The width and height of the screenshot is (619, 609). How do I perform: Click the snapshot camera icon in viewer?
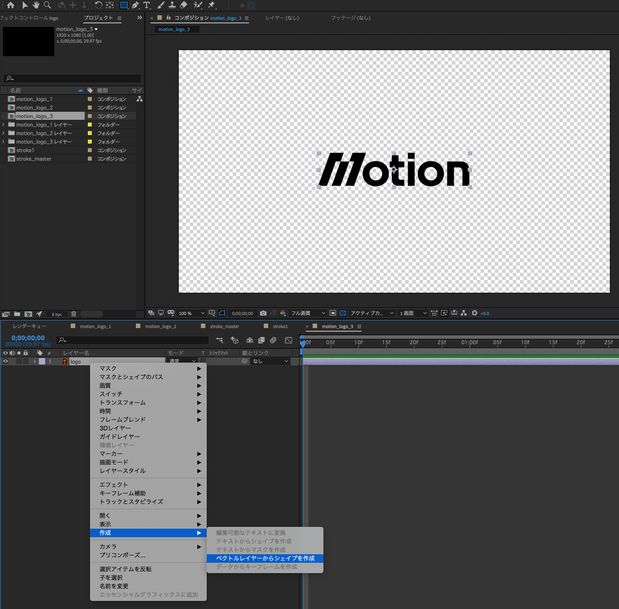click(x=263, y=313)
